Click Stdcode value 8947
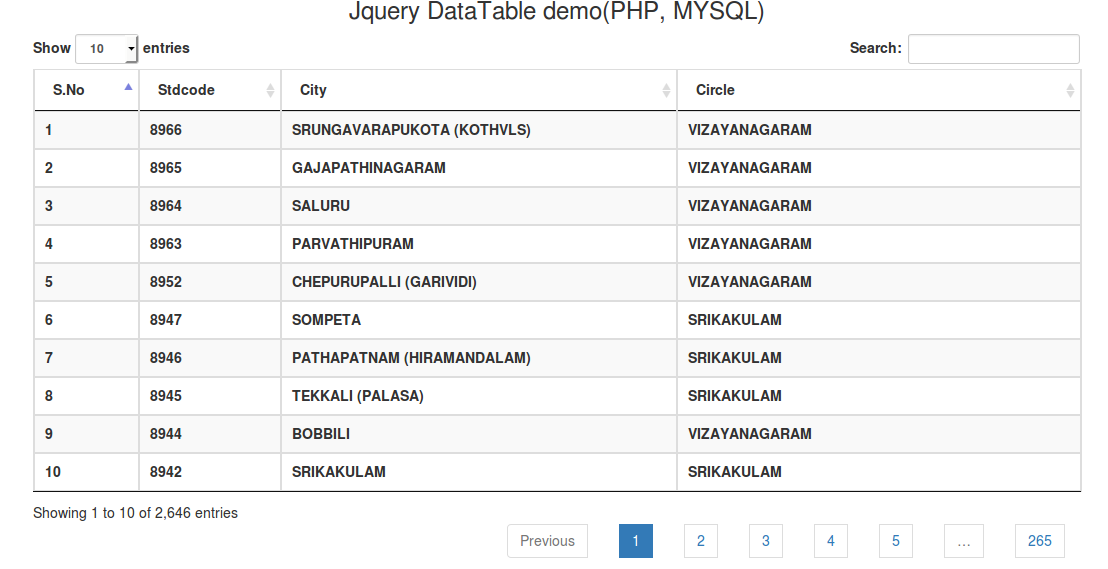 coord(165,320)
